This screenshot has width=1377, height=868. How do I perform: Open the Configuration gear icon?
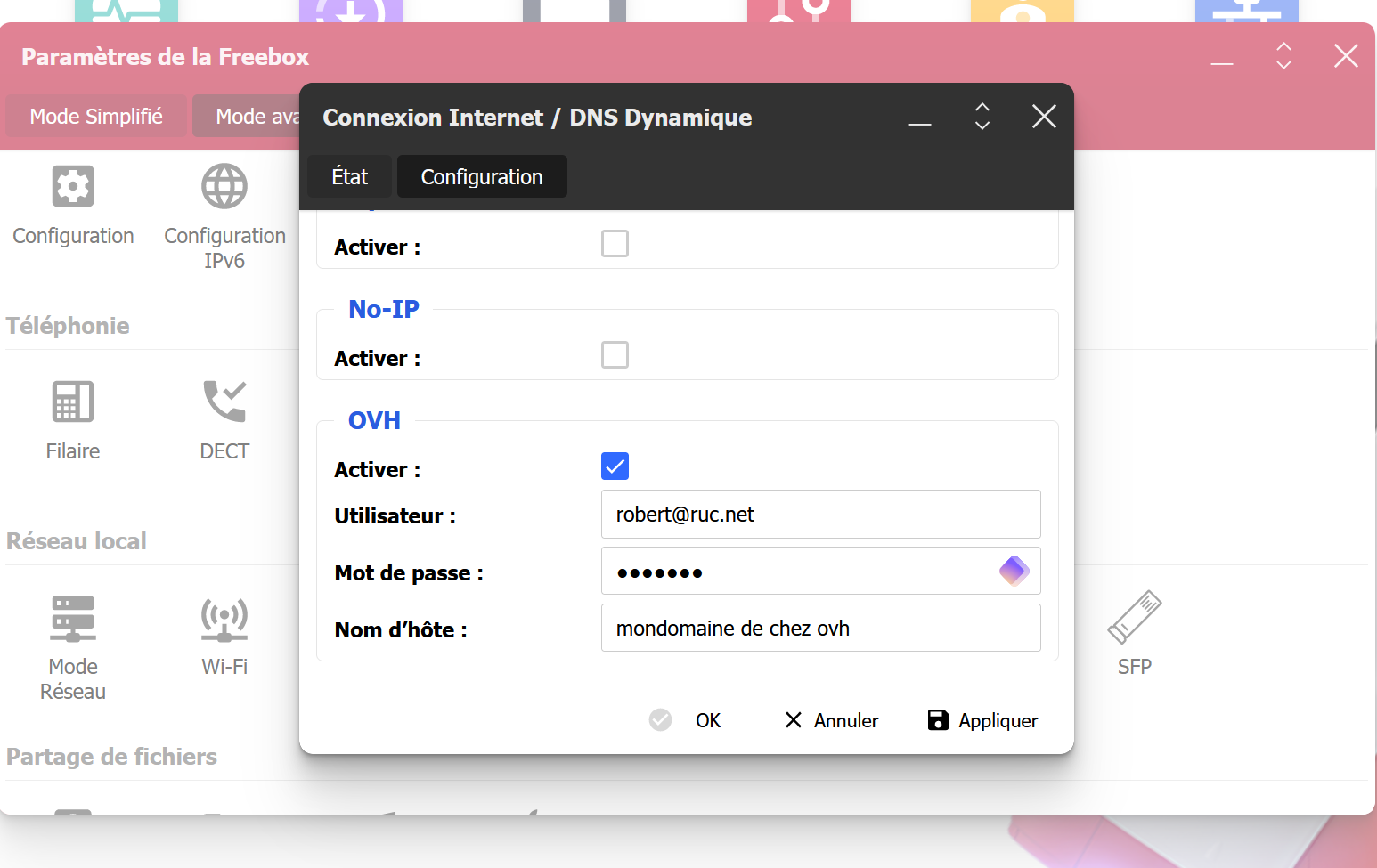click(x=73, y=187)
